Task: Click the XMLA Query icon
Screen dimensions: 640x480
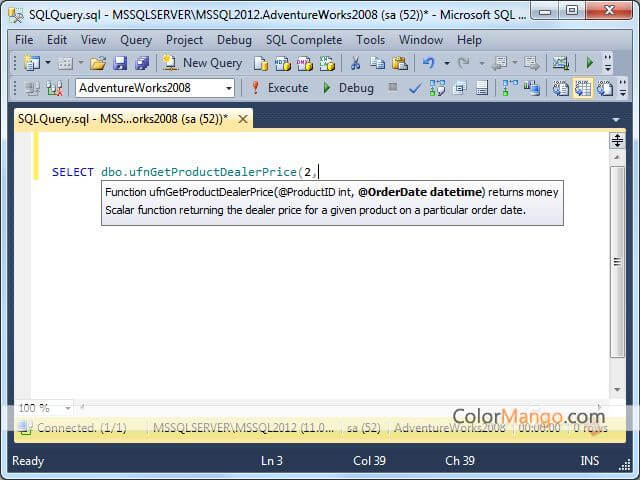Action: [x=327, y=63]
